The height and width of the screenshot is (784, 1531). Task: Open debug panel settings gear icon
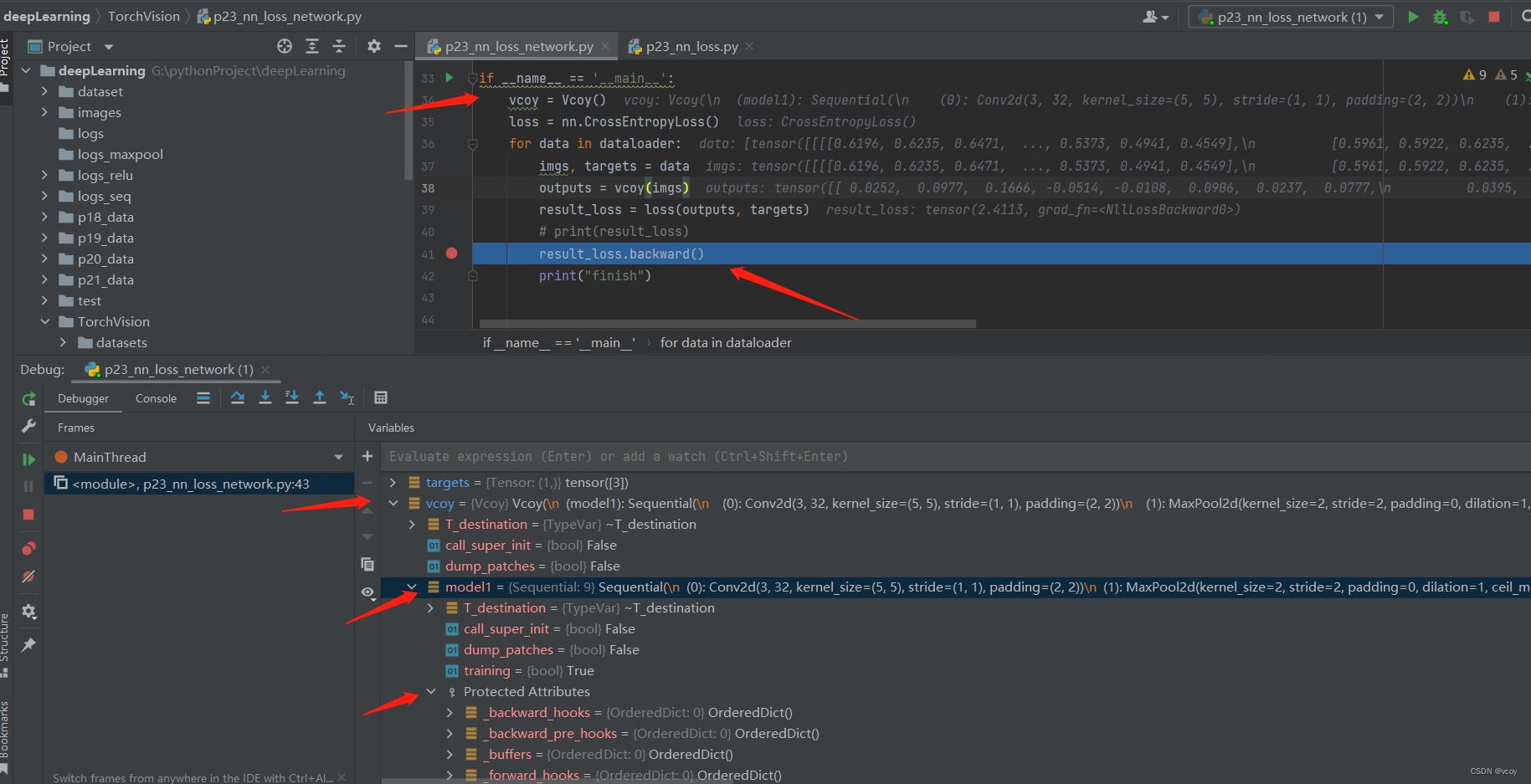click(x=28, y=612)
